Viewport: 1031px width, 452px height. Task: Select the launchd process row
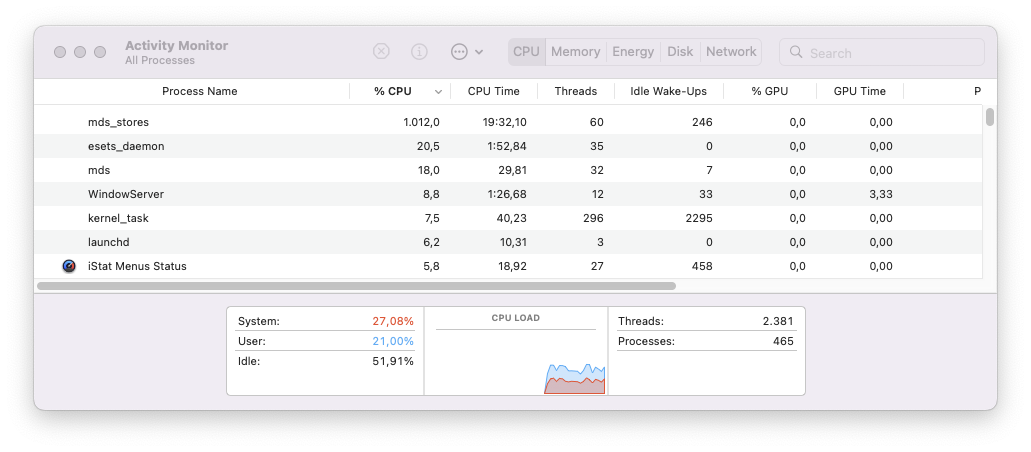(508, 242)
